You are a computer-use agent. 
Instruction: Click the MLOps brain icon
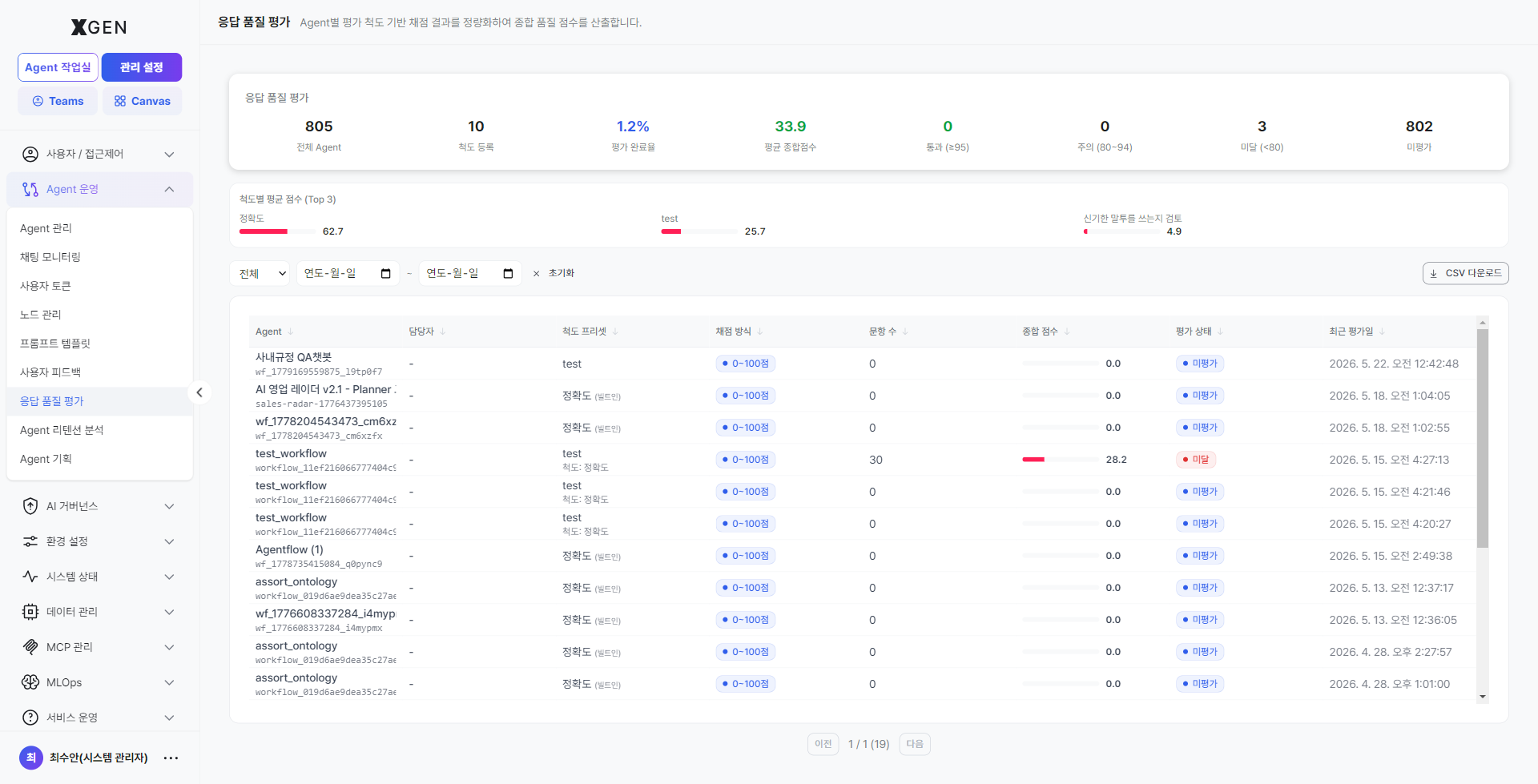click(x=30, y=682)
